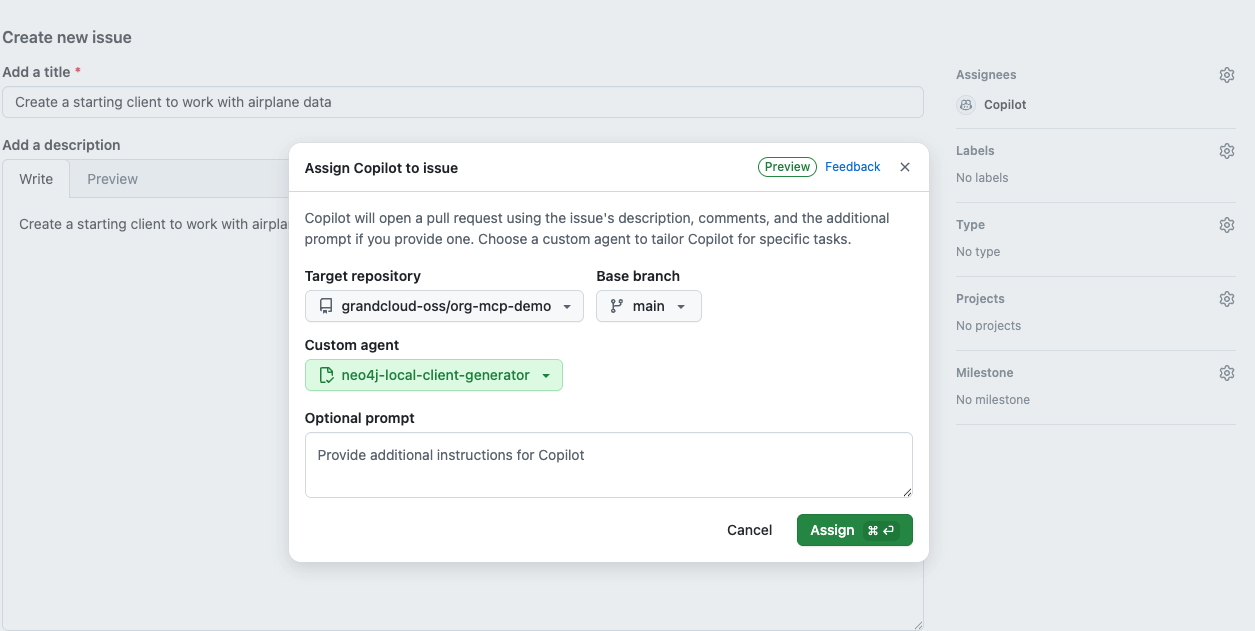
Task: Focus the Optional prompt text area
Action: (608, 465)
